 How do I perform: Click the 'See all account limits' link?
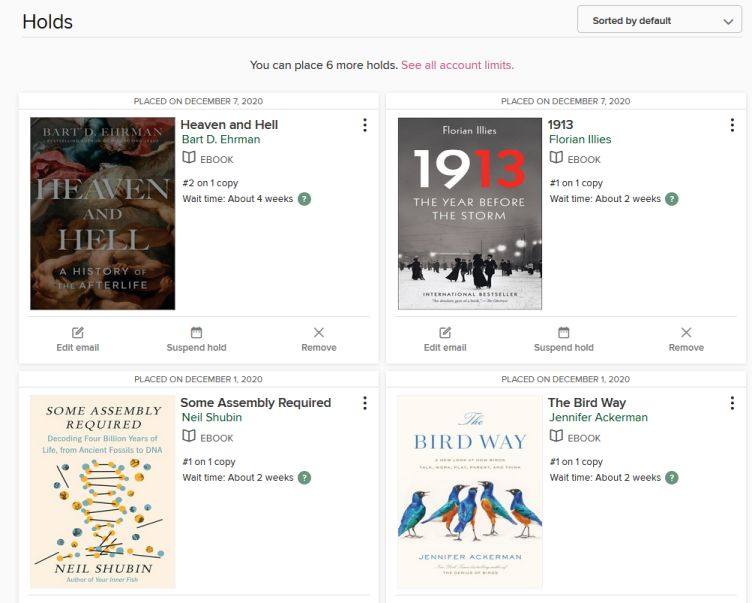click(457, 65)
